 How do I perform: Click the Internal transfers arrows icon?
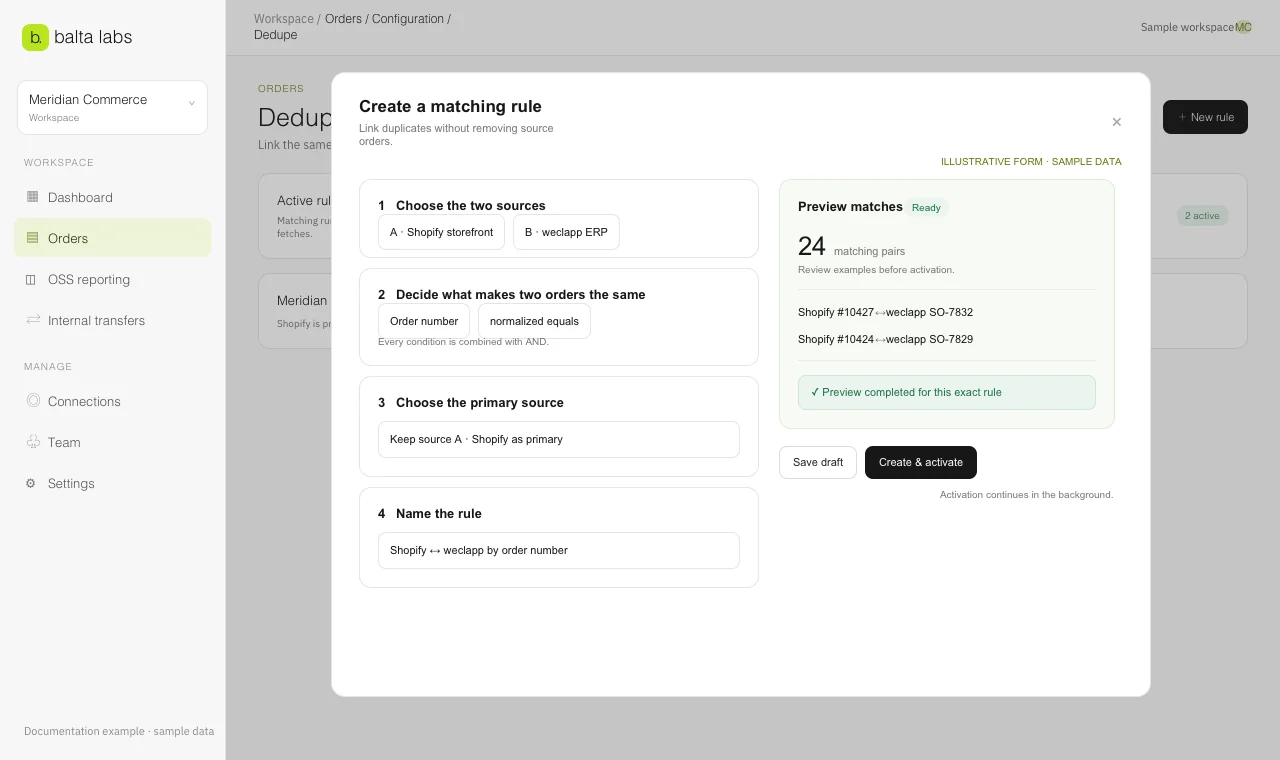point(32,320)
